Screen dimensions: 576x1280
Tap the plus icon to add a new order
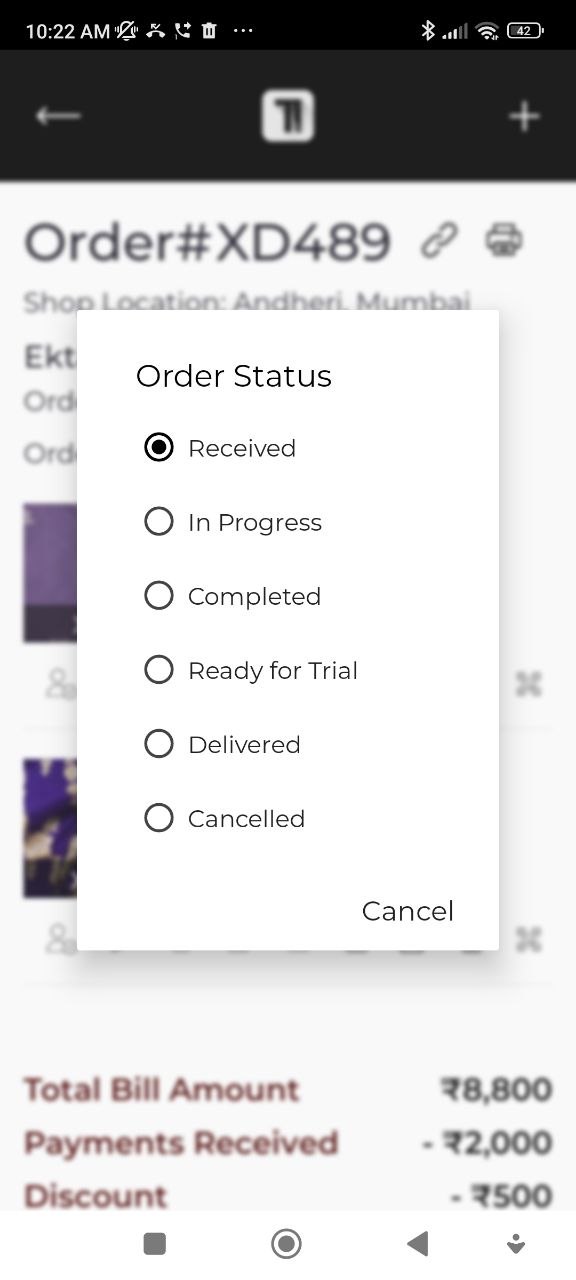(x=523, y=115)
